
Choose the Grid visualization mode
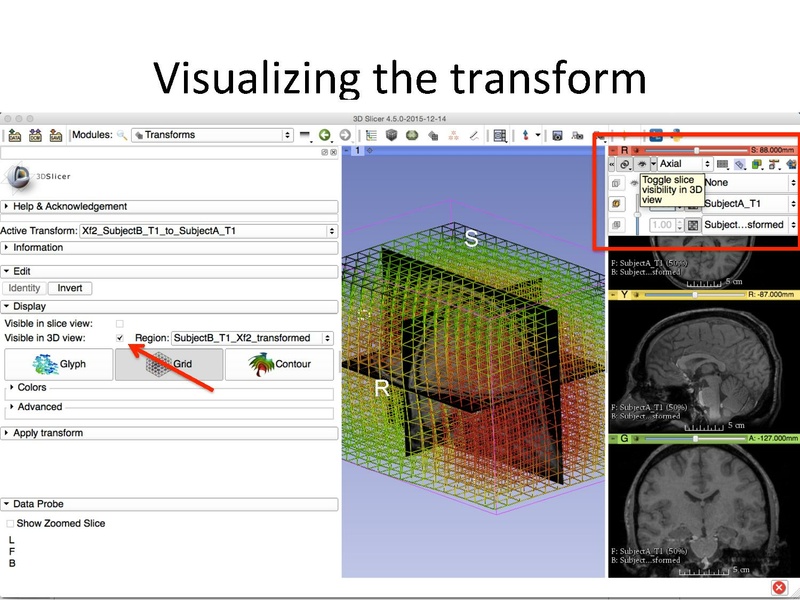click(x=168, y=365)
